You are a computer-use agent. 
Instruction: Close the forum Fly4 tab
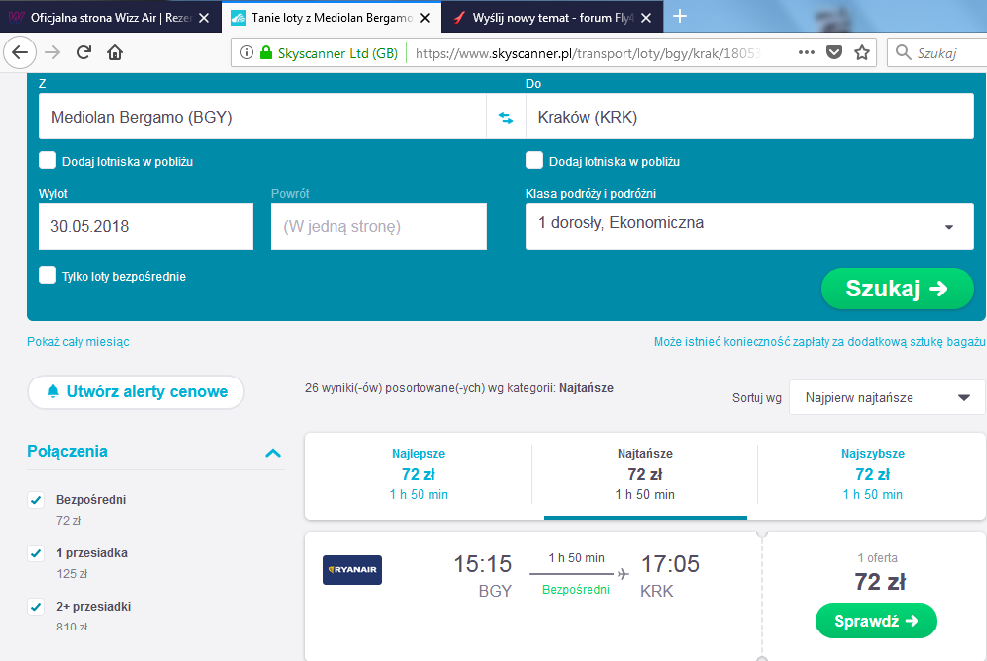[x=646, y=18]
